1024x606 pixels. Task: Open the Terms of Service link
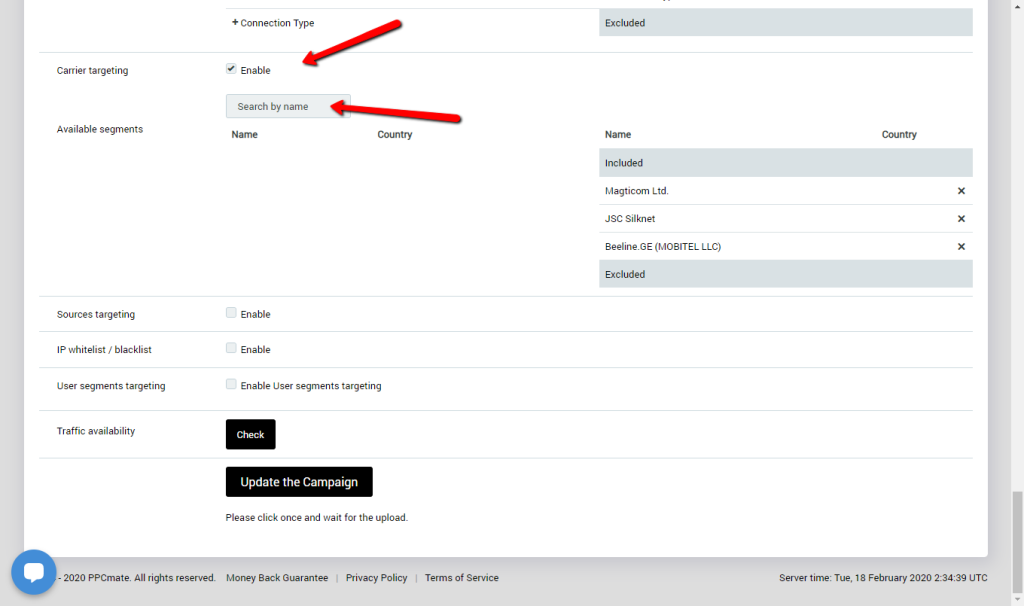coord(461,578)
